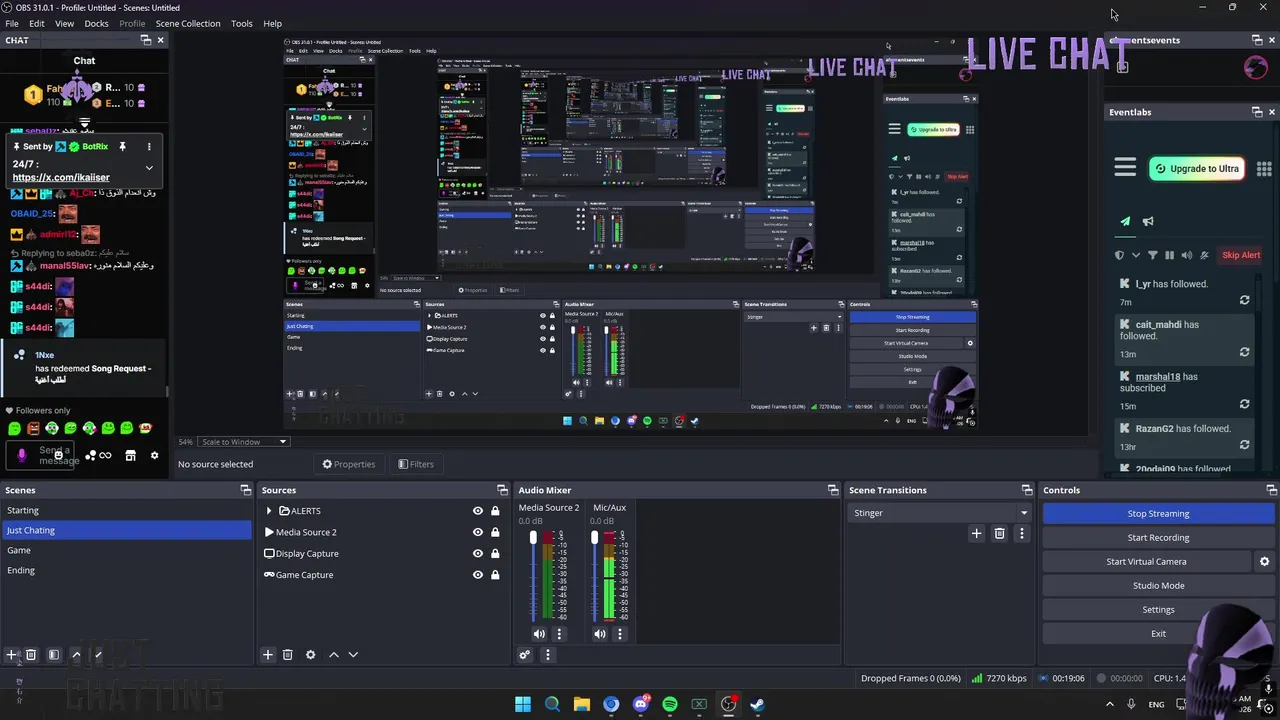
Task: Move source down in Sources list
Action: [x=353, y=655]
